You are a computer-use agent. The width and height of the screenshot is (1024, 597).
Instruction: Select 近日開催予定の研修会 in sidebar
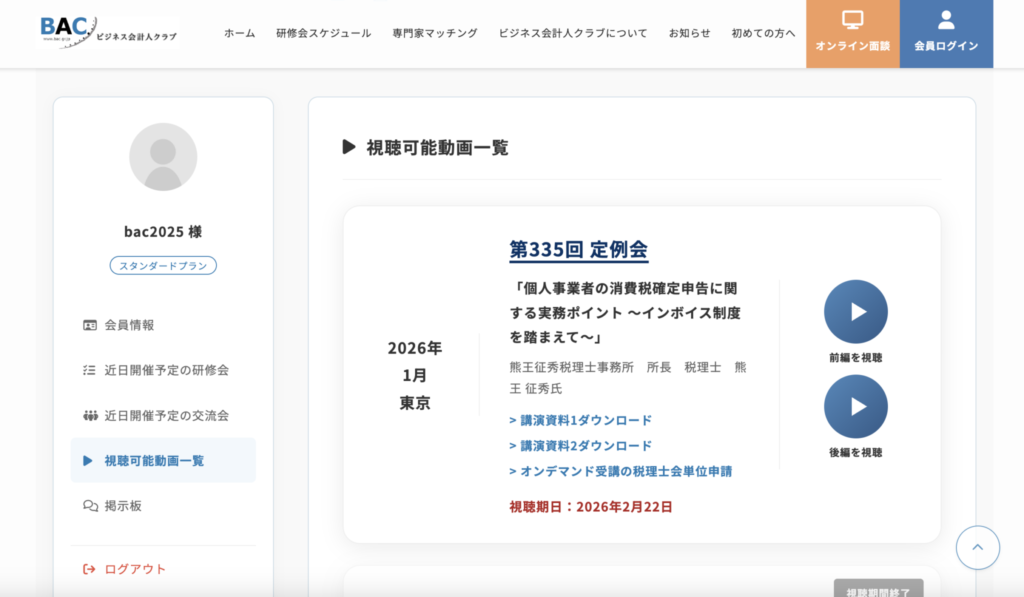[166, 370]
